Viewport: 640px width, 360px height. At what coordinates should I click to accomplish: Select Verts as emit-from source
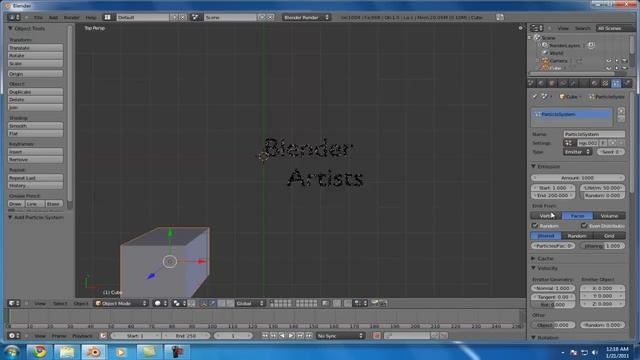[x=546, y=216]
